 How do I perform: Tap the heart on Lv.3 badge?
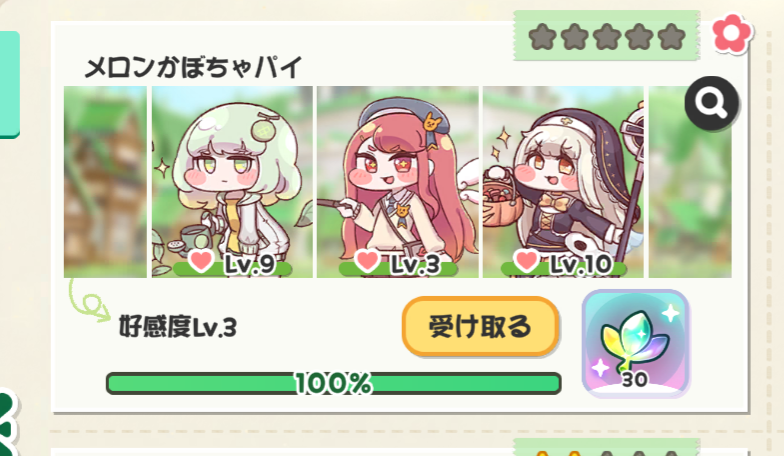click(x=366, y=262)
